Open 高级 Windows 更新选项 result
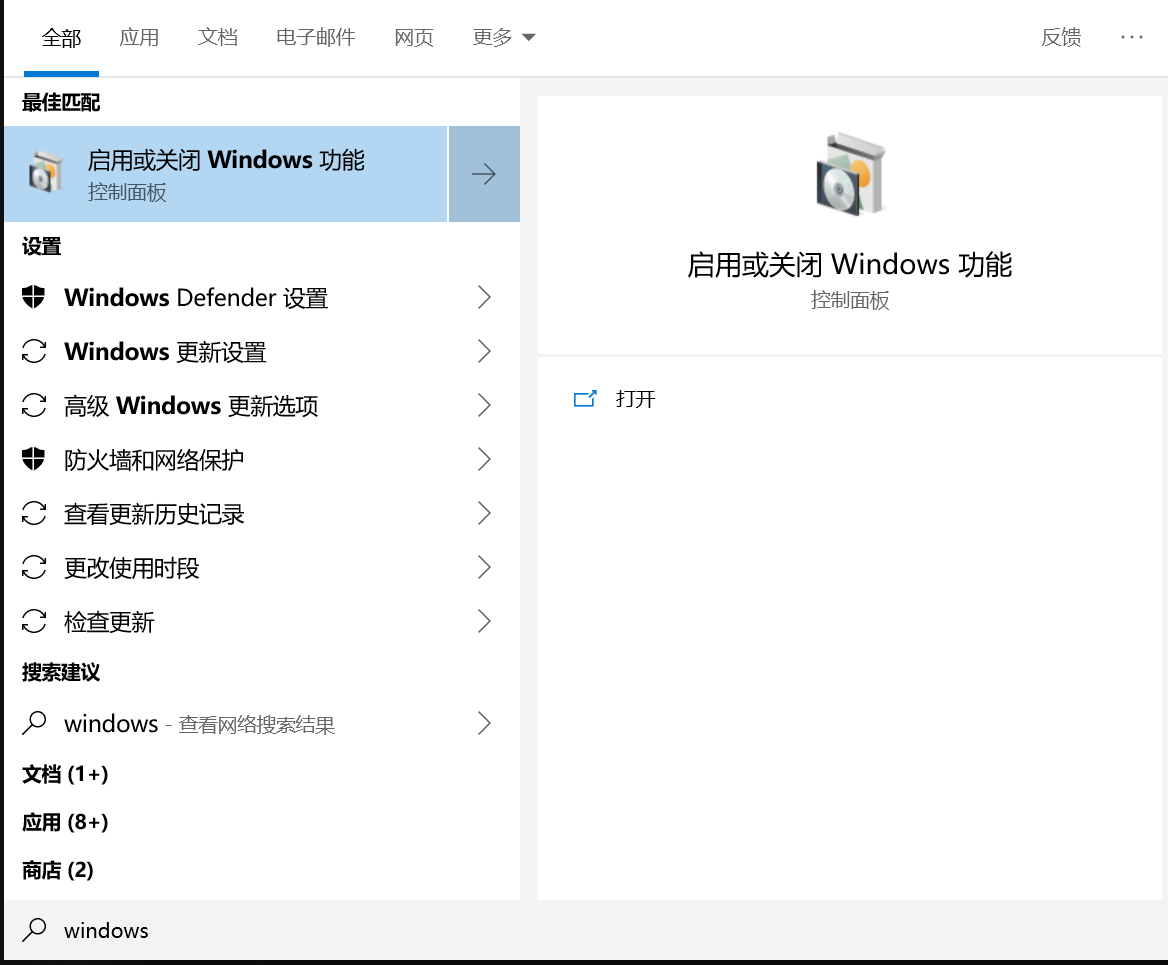1168x965 pixels. click(261, 405)
